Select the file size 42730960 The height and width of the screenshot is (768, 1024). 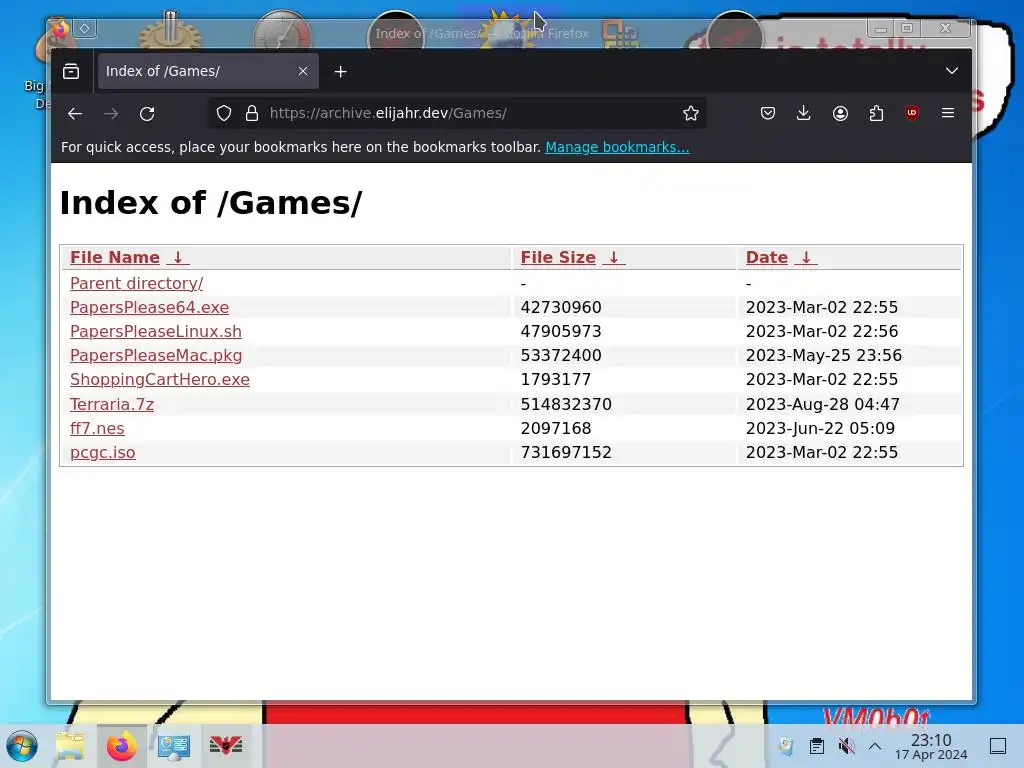pyautogui.click(x=561, y=308)
